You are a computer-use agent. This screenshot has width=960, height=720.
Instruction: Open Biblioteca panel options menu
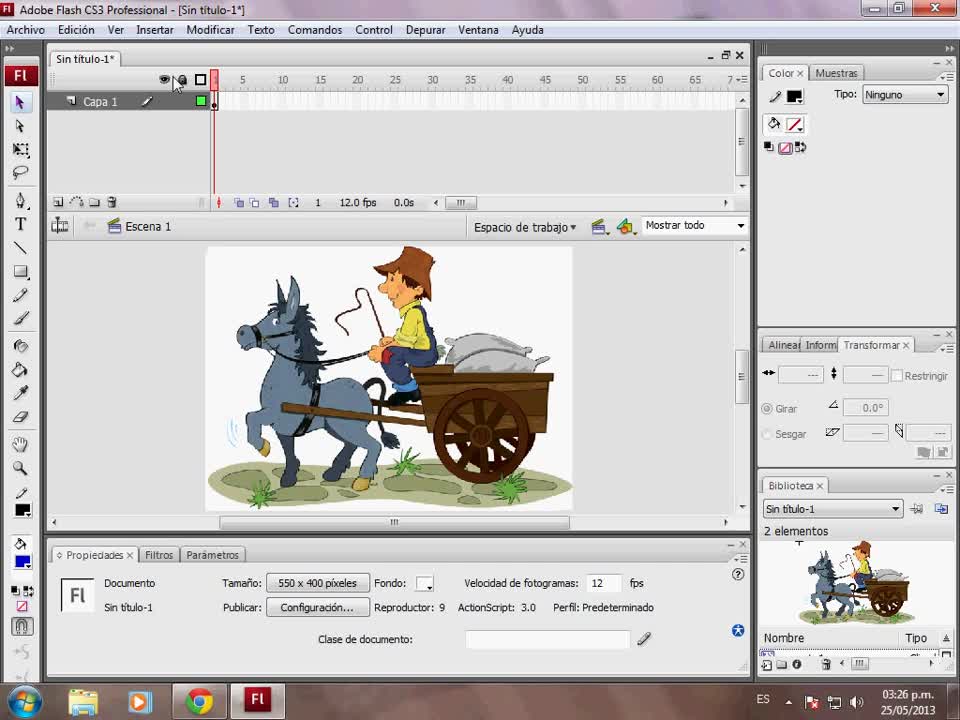[x=947, y=489]
